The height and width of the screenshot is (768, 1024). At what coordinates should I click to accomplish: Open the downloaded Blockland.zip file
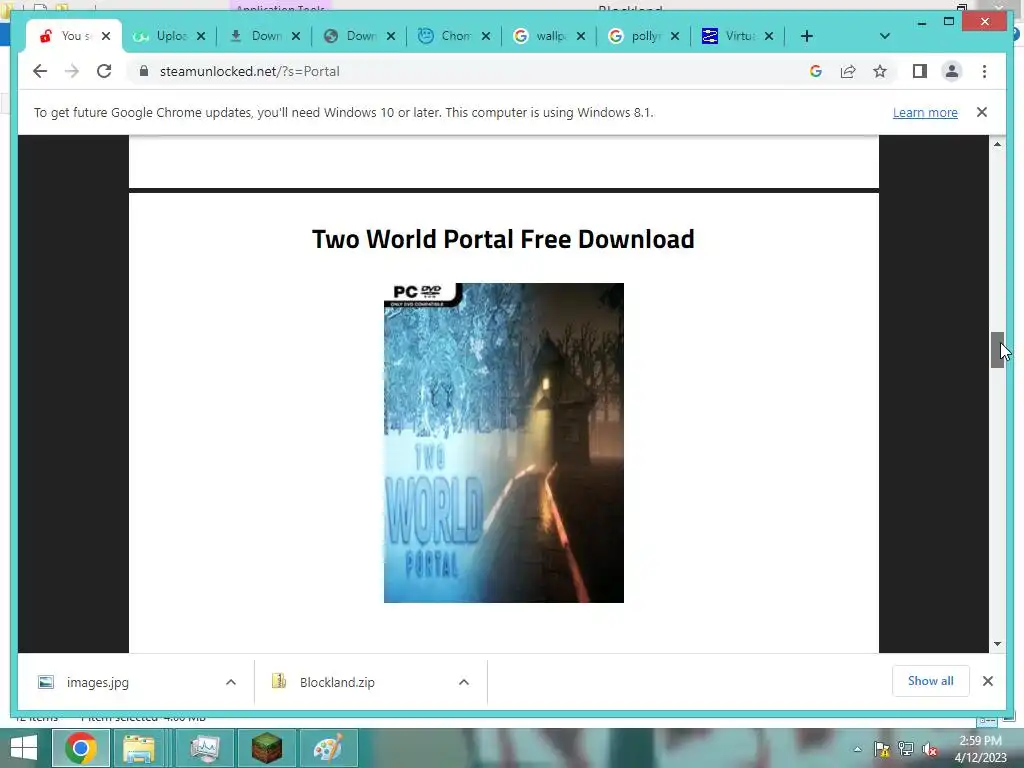(337, 682)
